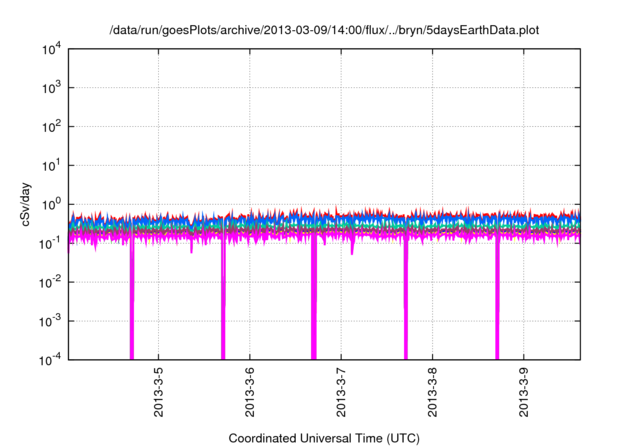Click the 10^4 y-axis tick label
Image resolution: width=640 pixels, height=448 pixels.
[51, 49]
